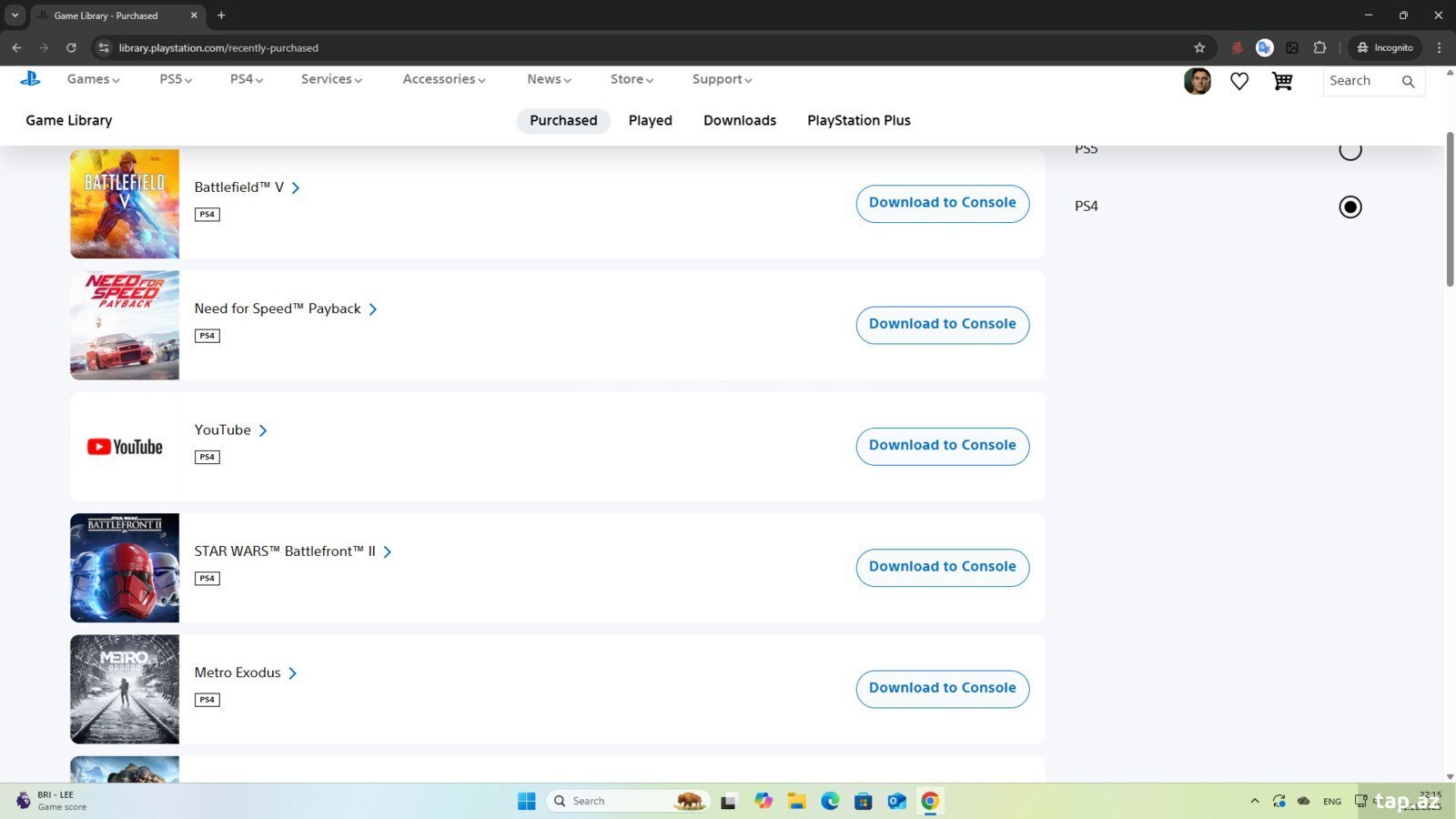The width and height of the screenshot is (1456, 819).
Task: Go back with the browser back arrow
Action: coord(16,47)
